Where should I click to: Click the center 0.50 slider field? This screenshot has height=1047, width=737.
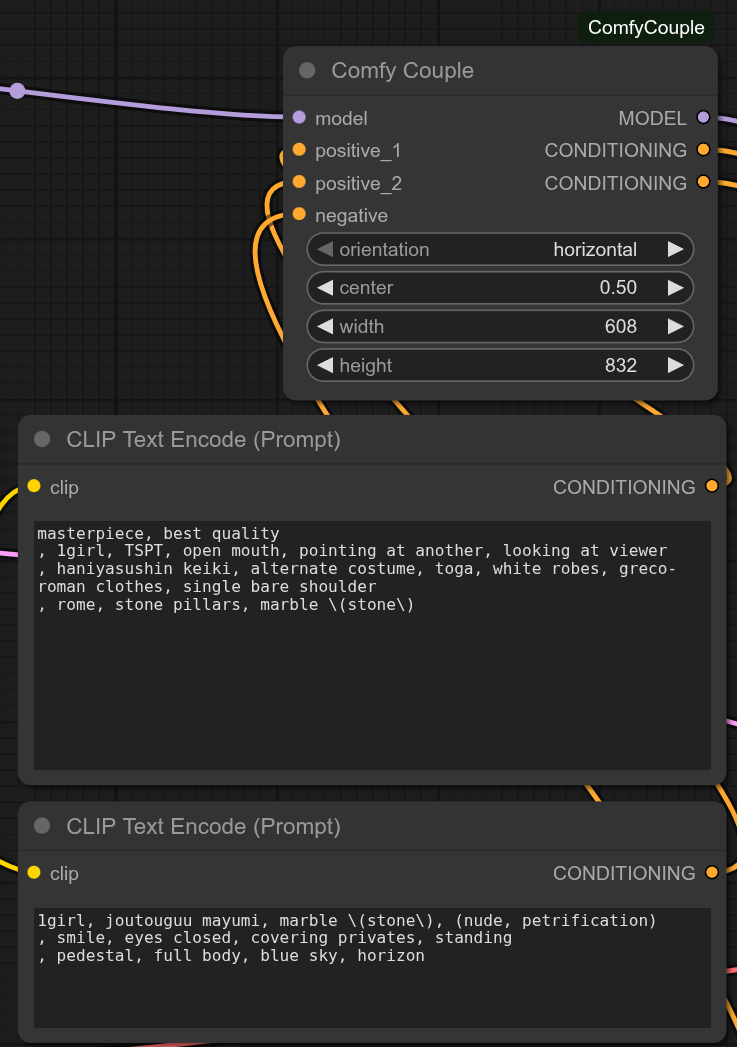[x=500, y=288]
